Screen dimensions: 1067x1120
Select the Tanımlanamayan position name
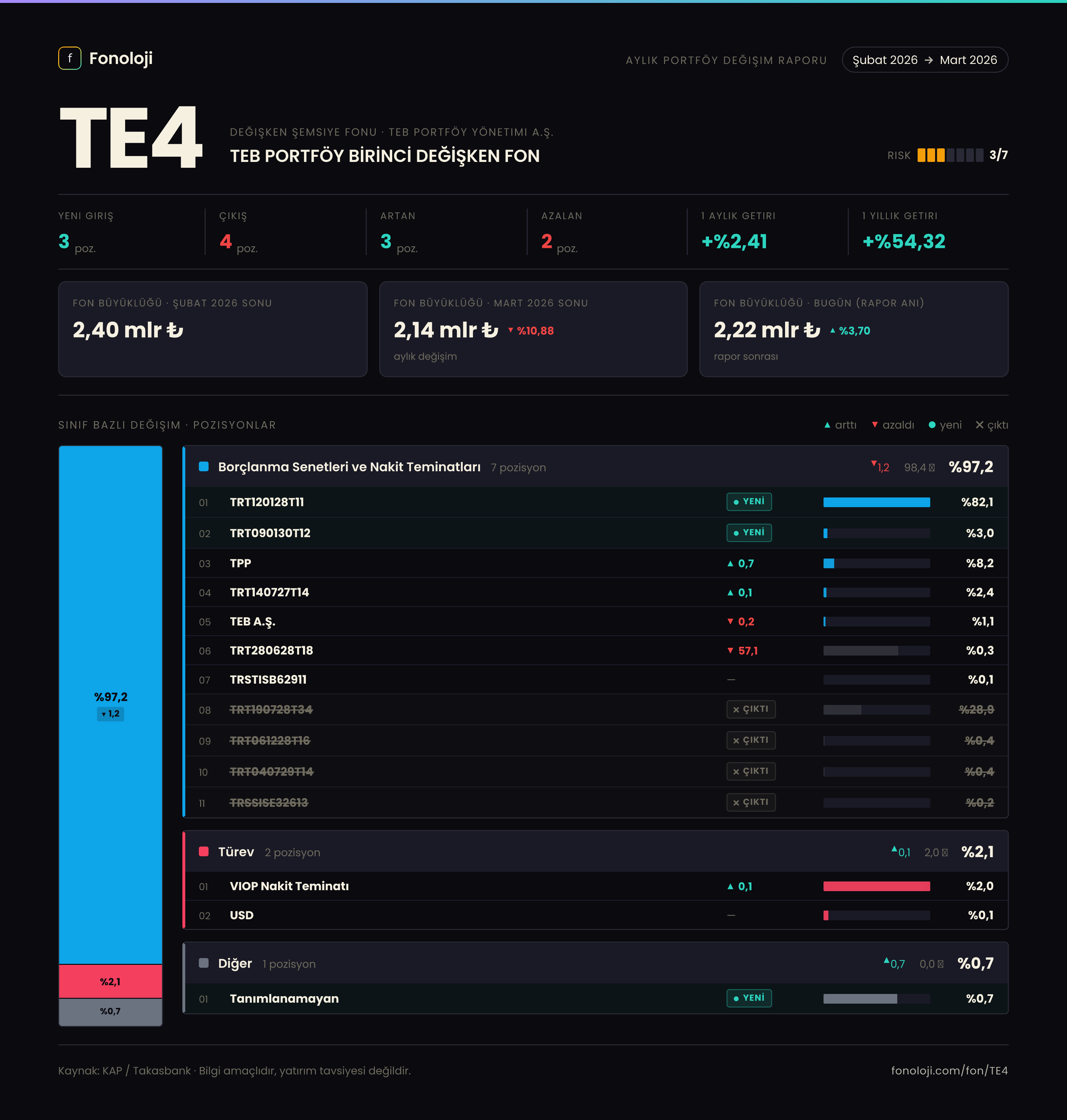pyautogui.click(x=285, y=999)
